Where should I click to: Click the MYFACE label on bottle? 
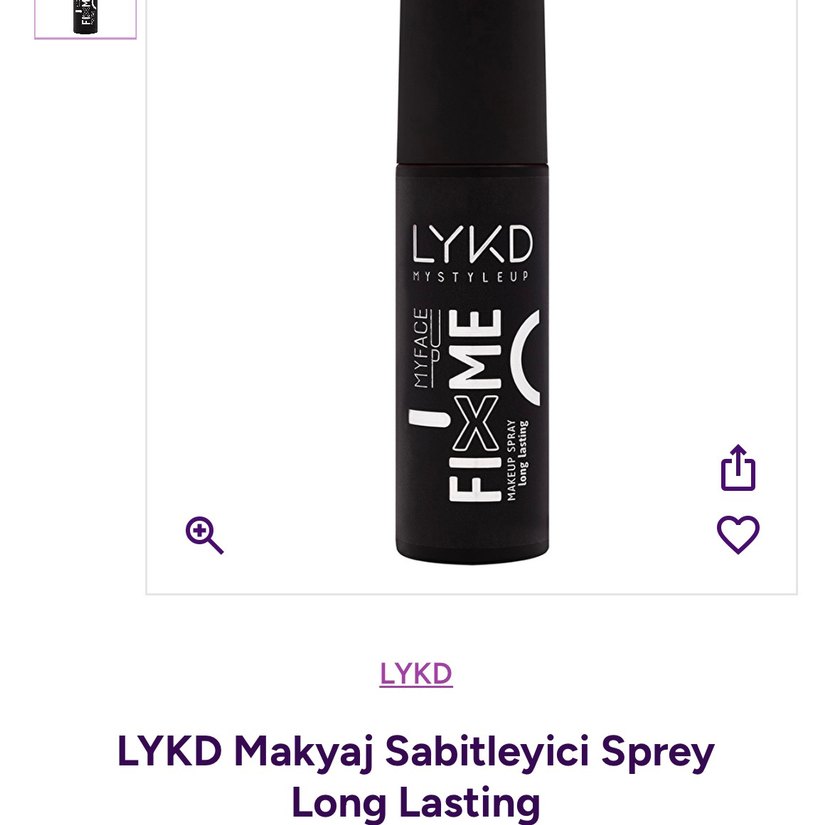(421, 348)
